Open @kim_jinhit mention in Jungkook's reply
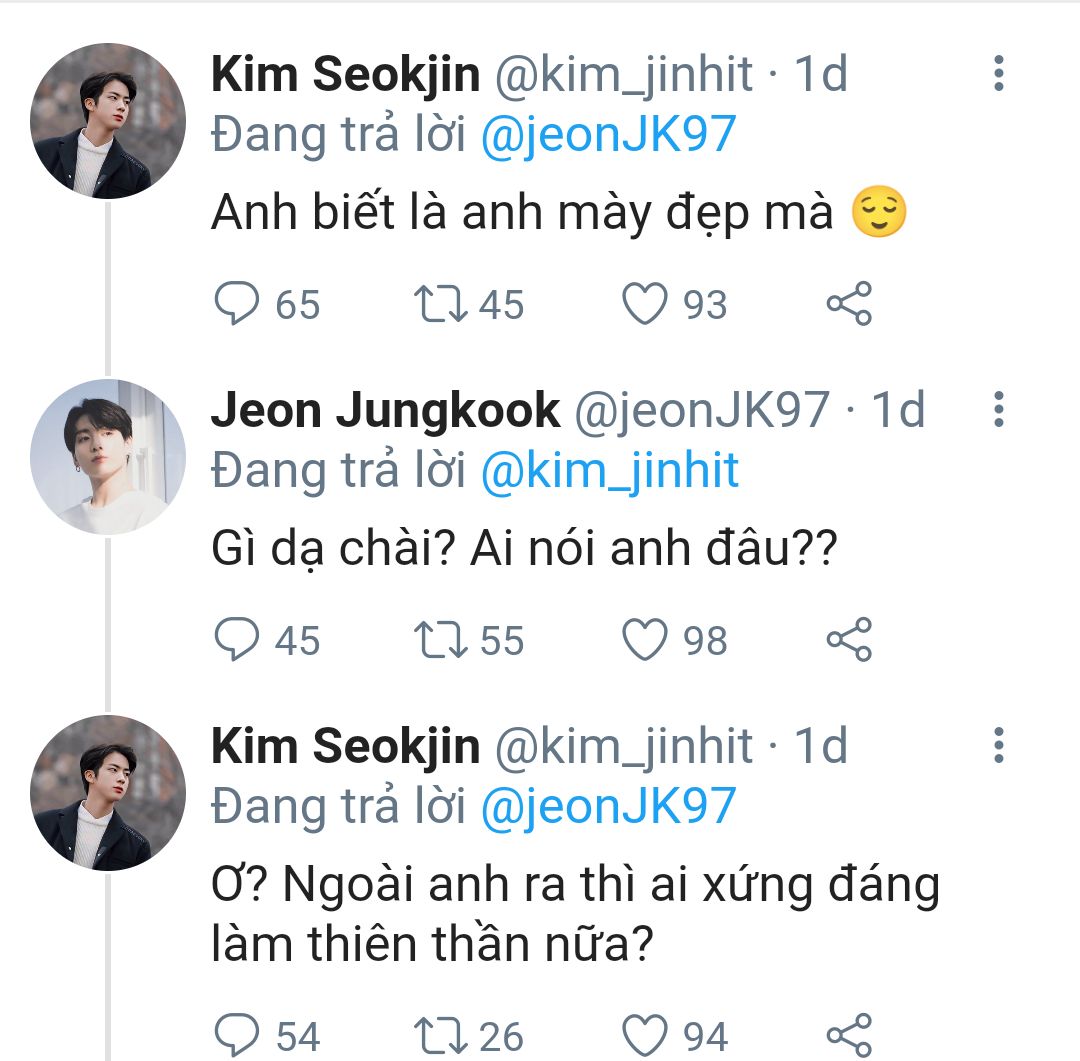1080x1061 pixels. click(610, 471)
